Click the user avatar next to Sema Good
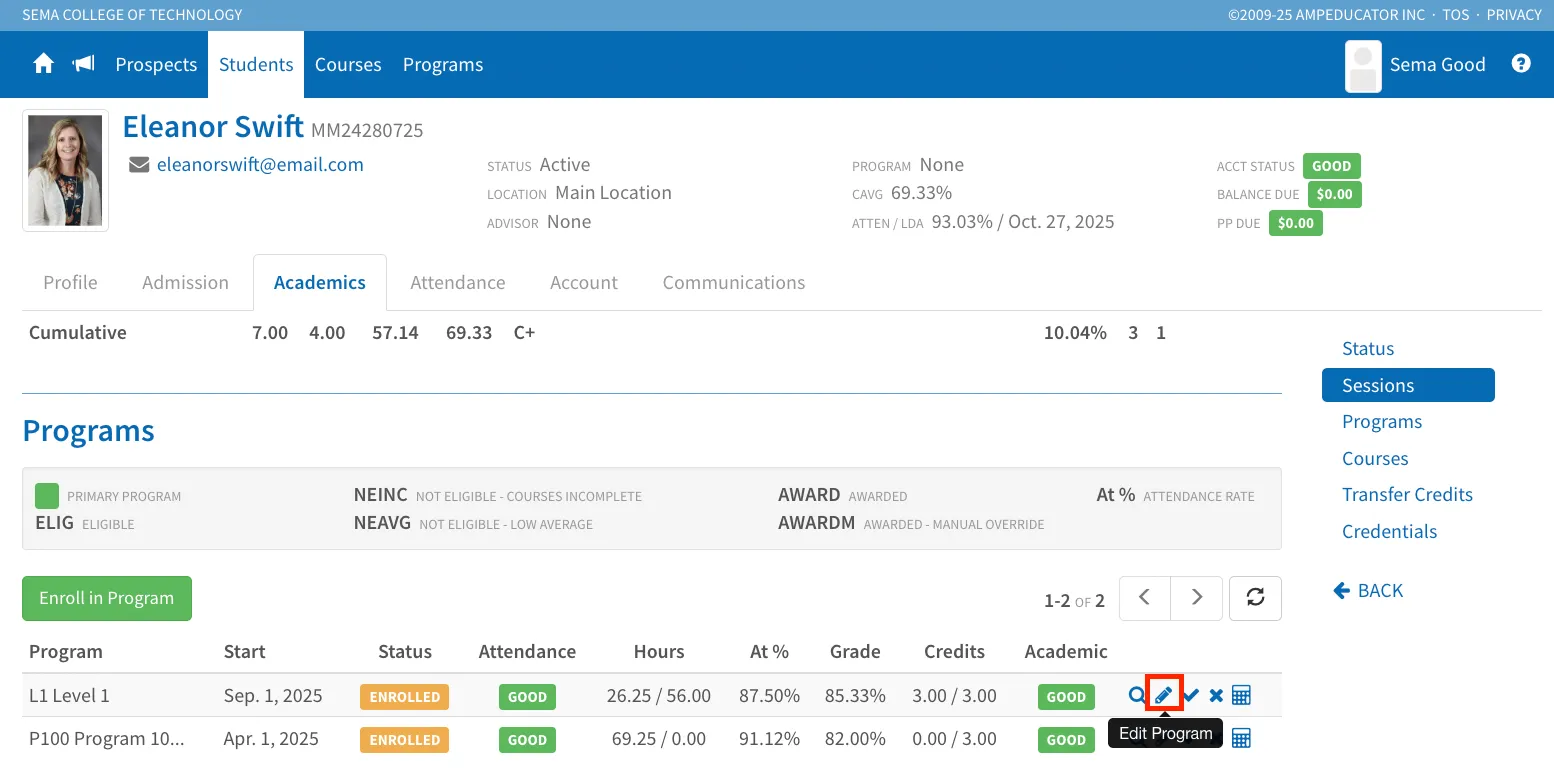 pyautogui.click(x=1363, y=66)
